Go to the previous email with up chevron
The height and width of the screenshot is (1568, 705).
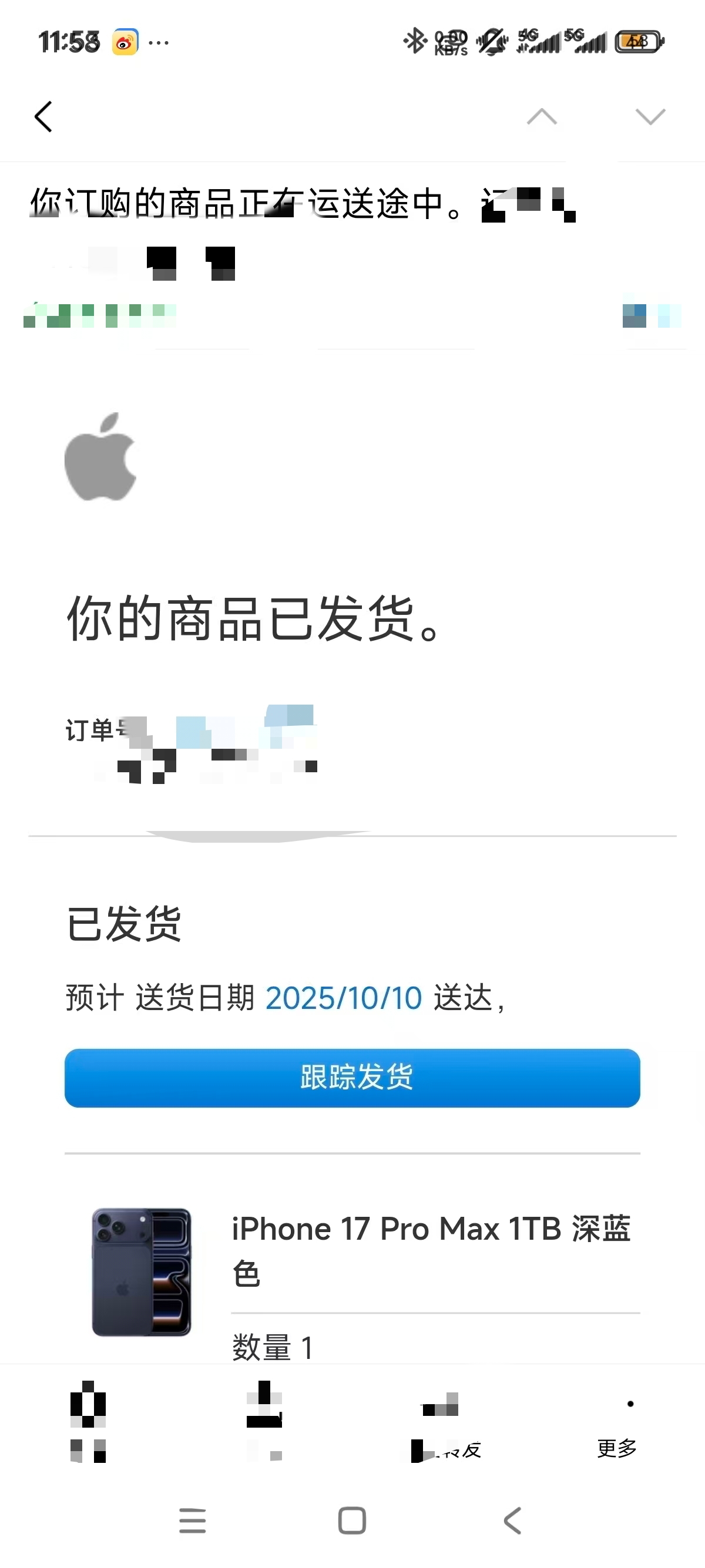pos(542,116)
